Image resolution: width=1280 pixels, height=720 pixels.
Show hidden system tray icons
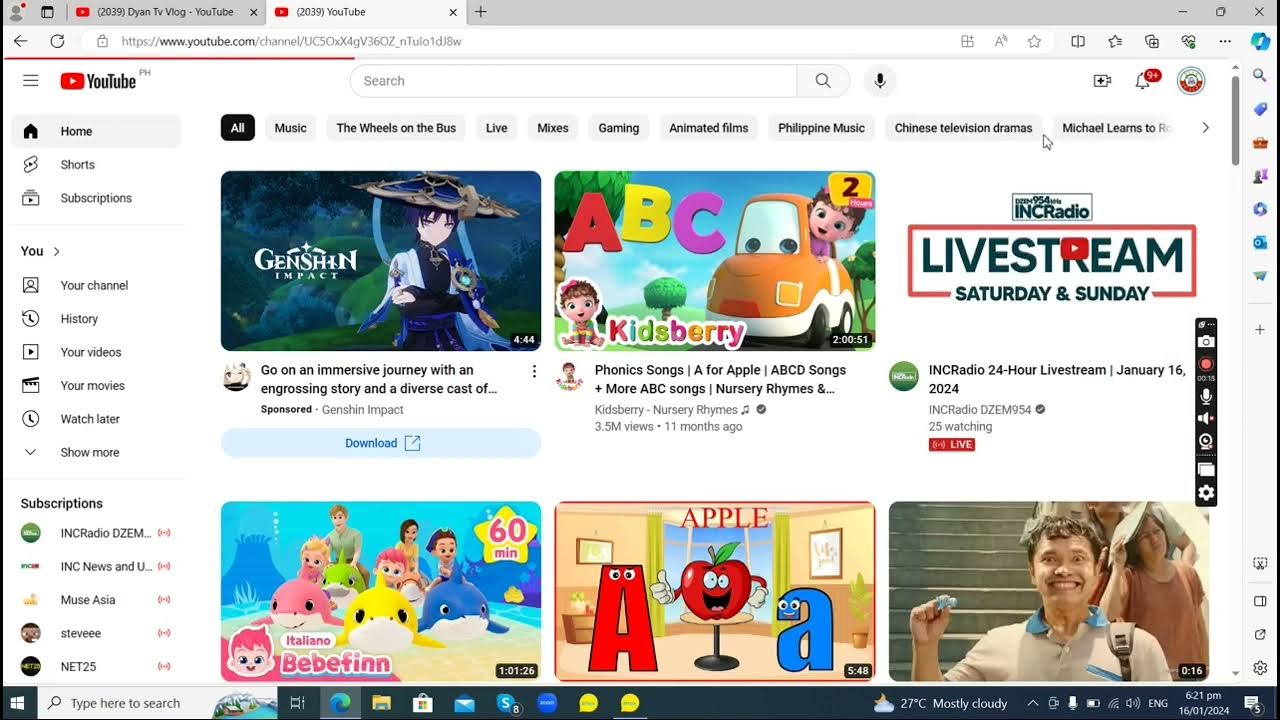pyautogui.click(x=1033, y=703)
